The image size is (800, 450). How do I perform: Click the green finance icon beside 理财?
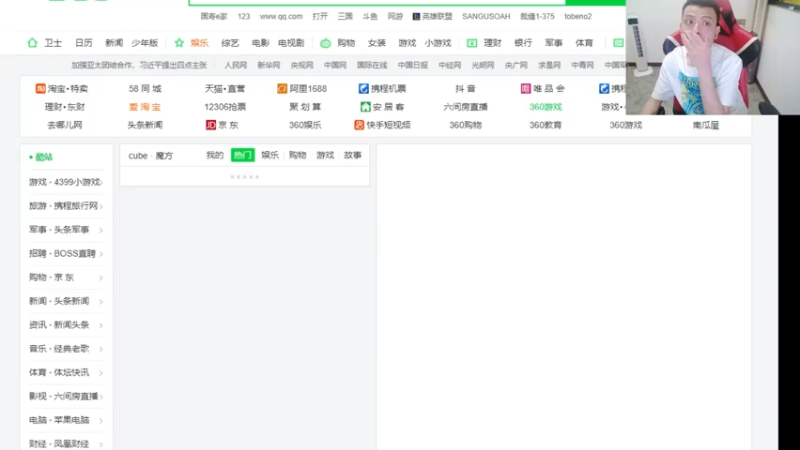click(472, 43)
